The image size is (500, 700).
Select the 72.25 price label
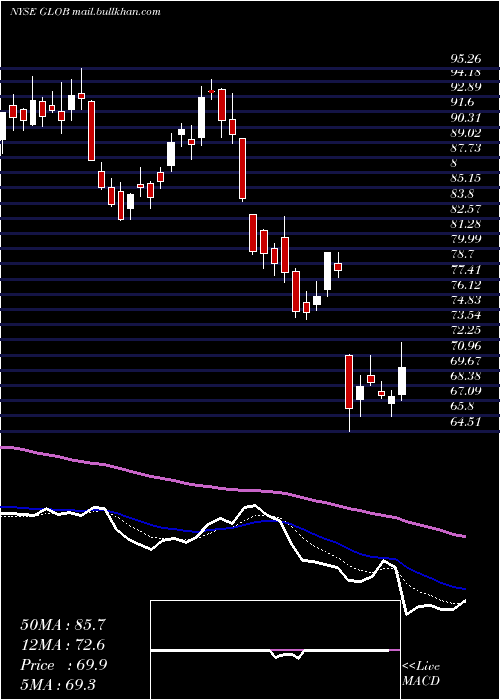click(466, 330)
